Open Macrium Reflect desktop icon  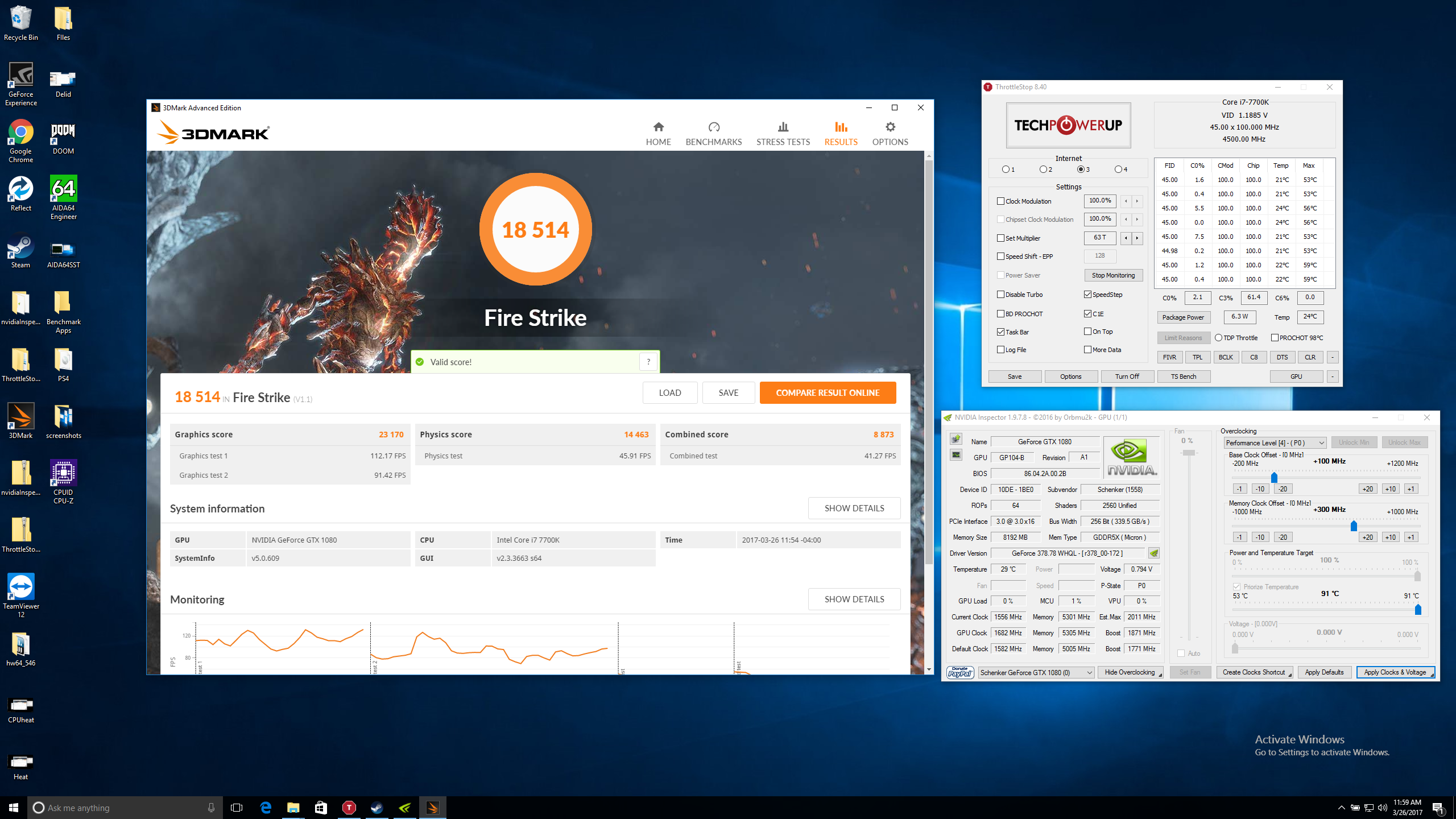point(21,194)
